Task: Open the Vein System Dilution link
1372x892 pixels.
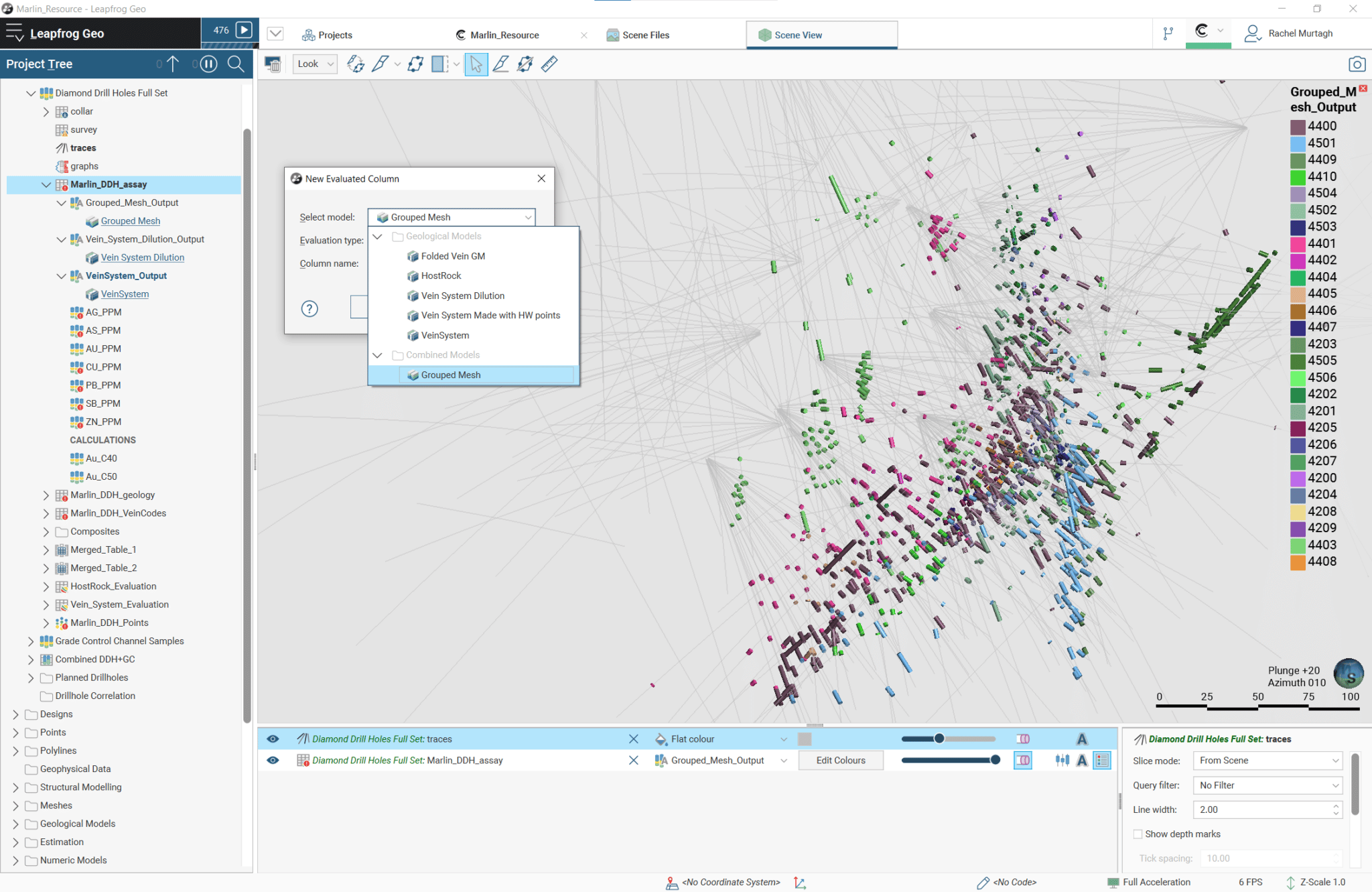Action: click(x=143, y=258)
